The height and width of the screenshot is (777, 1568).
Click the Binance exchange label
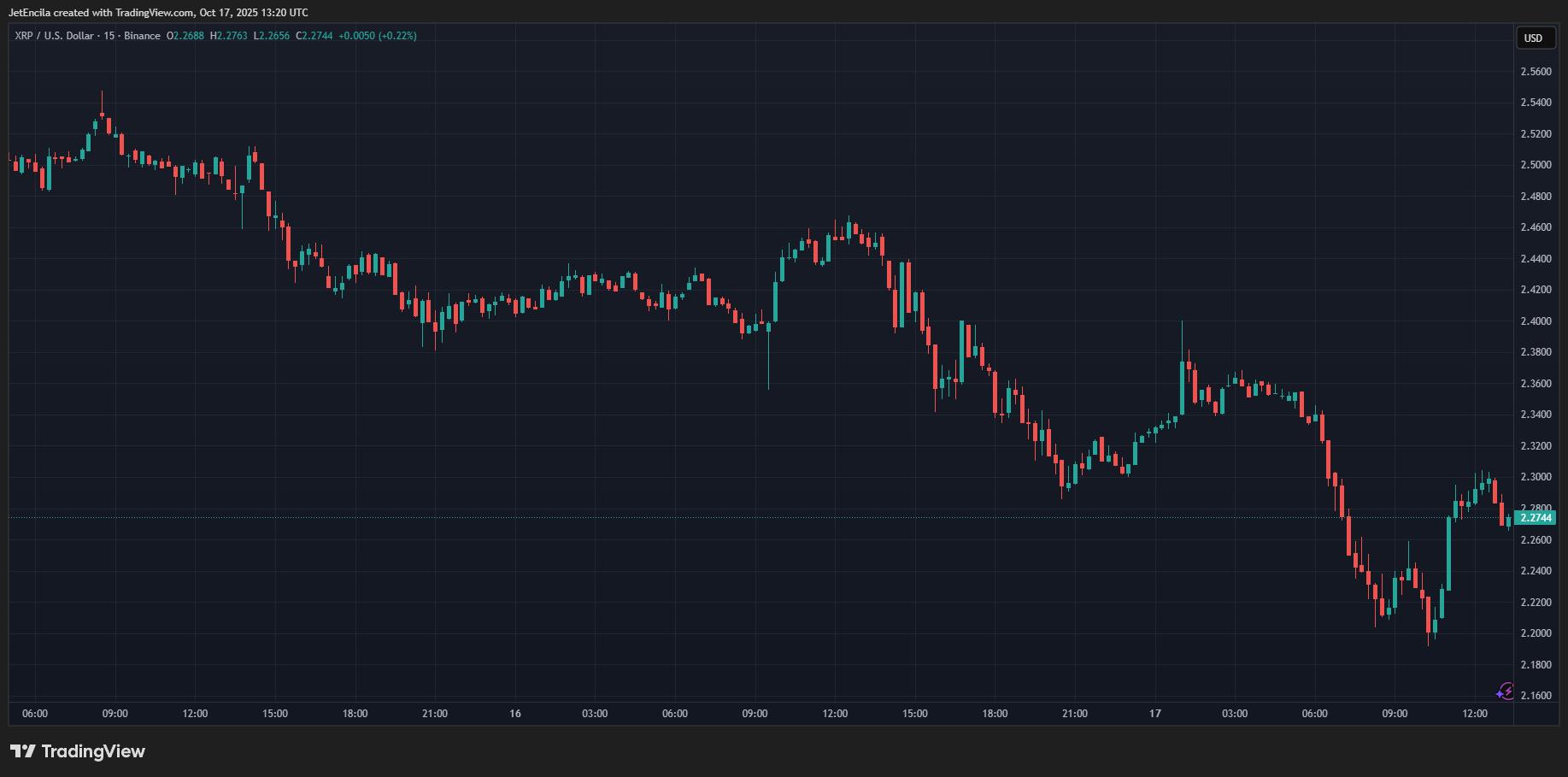(x=142, y=36)
